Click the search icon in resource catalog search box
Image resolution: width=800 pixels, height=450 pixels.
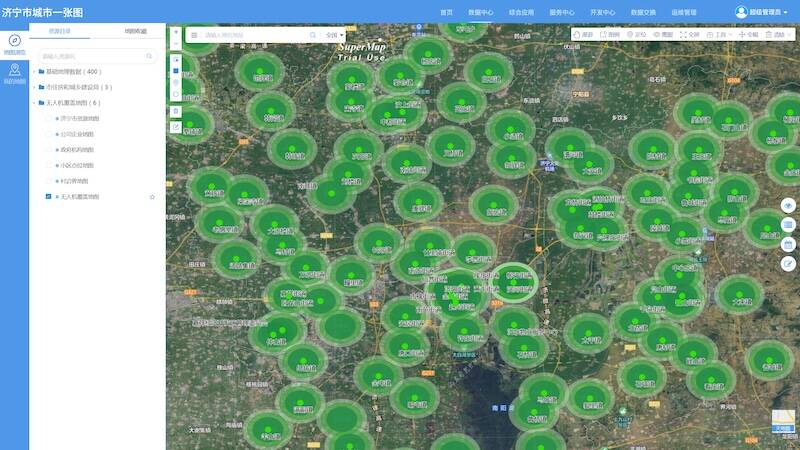pos(149,56)
